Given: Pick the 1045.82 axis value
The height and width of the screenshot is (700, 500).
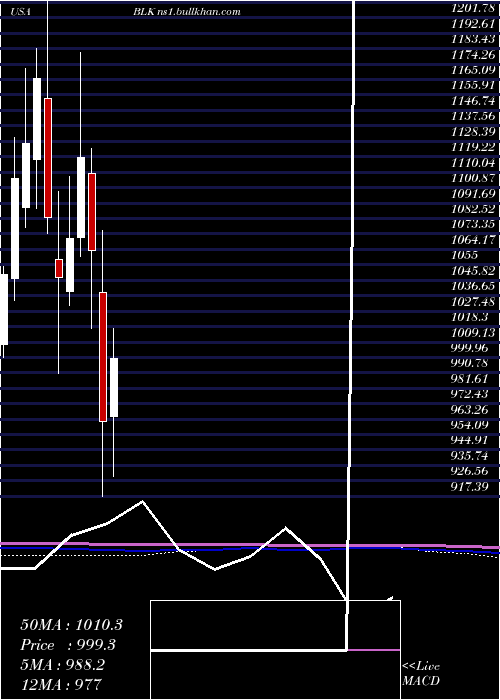Looking at the screenshot, I should click(x=473, y=271).
